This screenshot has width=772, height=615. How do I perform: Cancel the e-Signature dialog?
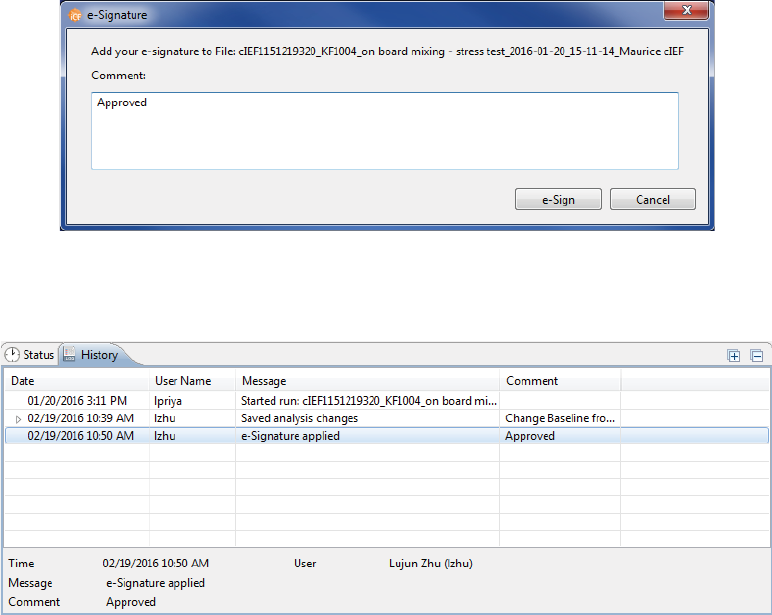652,199
